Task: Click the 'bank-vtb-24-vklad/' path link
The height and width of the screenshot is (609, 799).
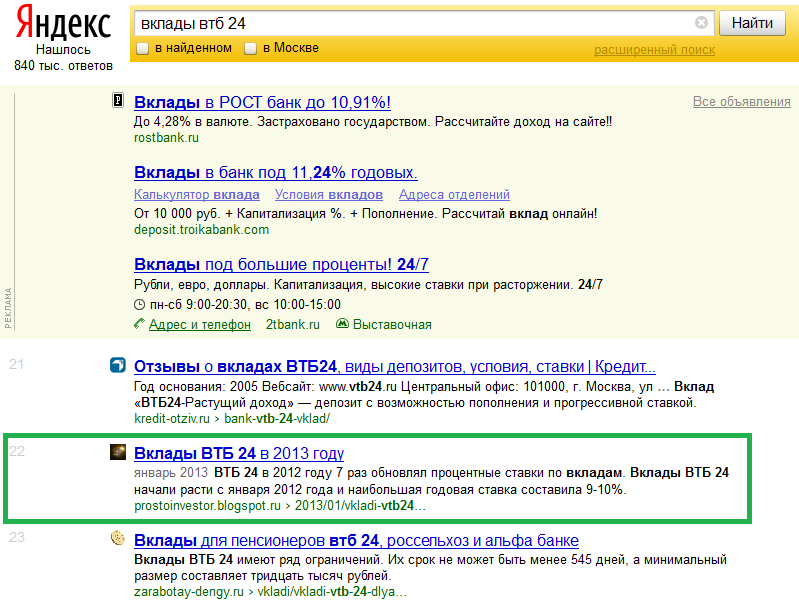Action: click(x=277, y=419)
